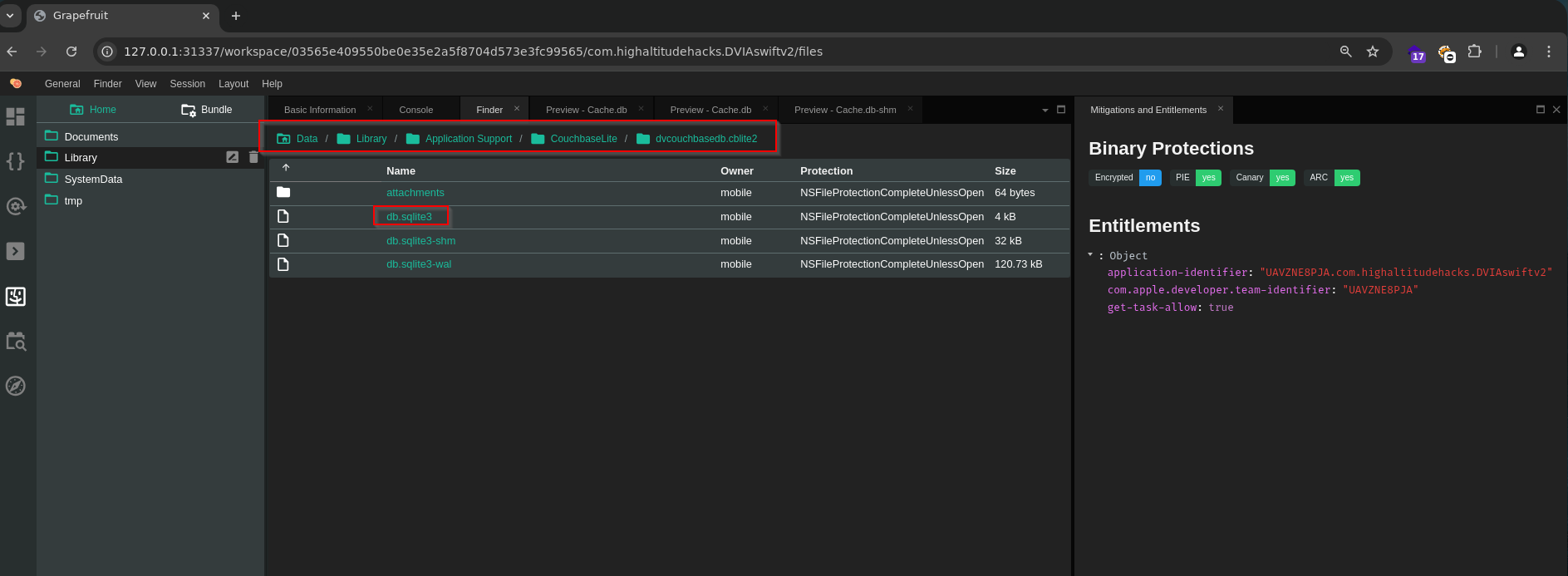Go to Application Support in the breadcrumb
Image resolution: width=1568 pixels, height=576 pixels.
(469, 139)
